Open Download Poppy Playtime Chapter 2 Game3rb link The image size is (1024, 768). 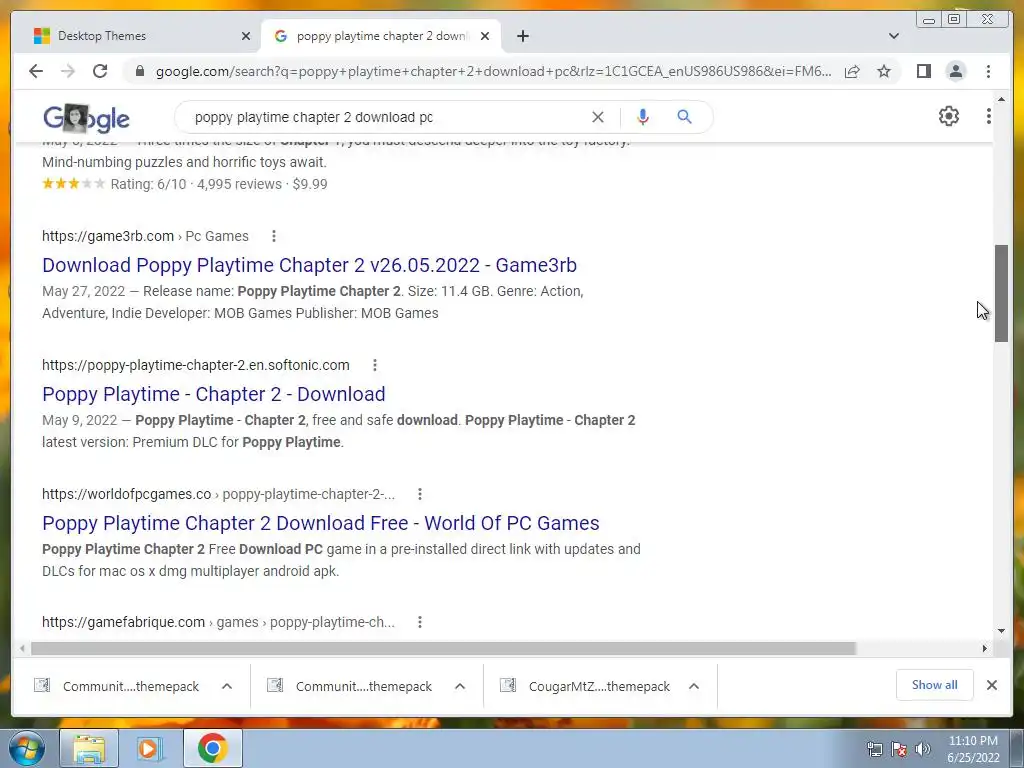coord(310,265)
